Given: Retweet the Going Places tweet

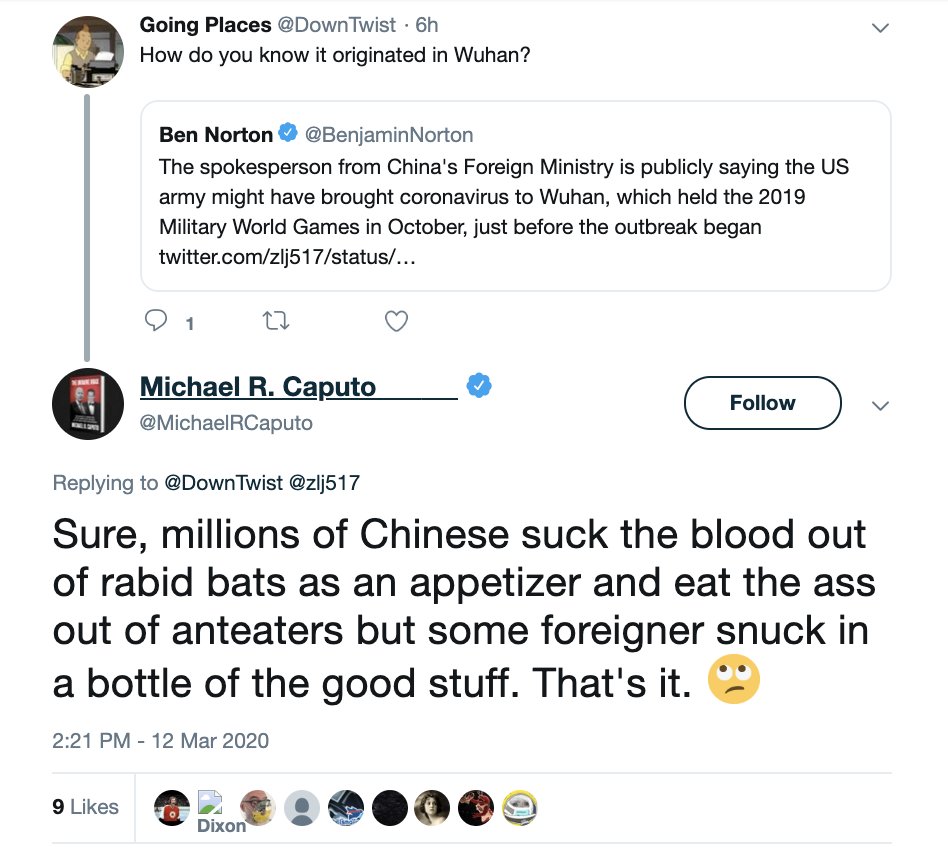Looking at the screenshot, I should [276, 320].
